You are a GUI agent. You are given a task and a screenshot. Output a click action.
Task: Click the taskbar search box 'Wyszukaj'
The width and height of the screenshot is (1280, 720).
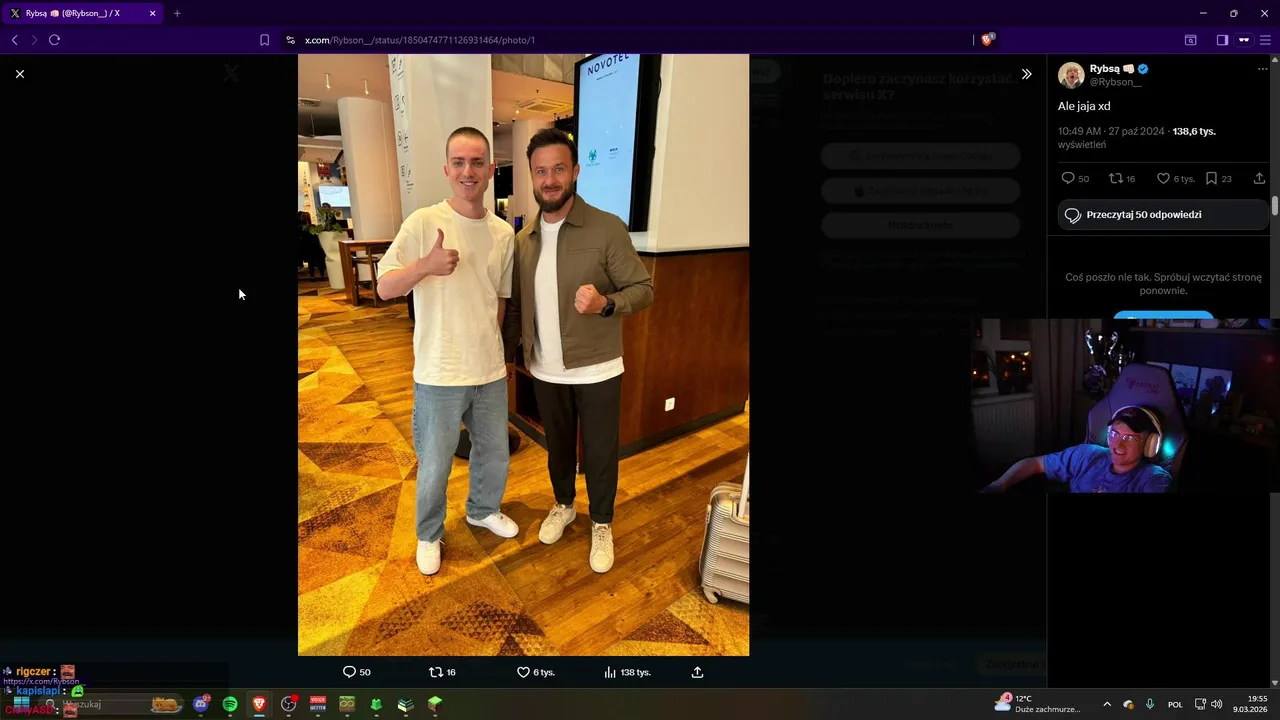[110, 704]
